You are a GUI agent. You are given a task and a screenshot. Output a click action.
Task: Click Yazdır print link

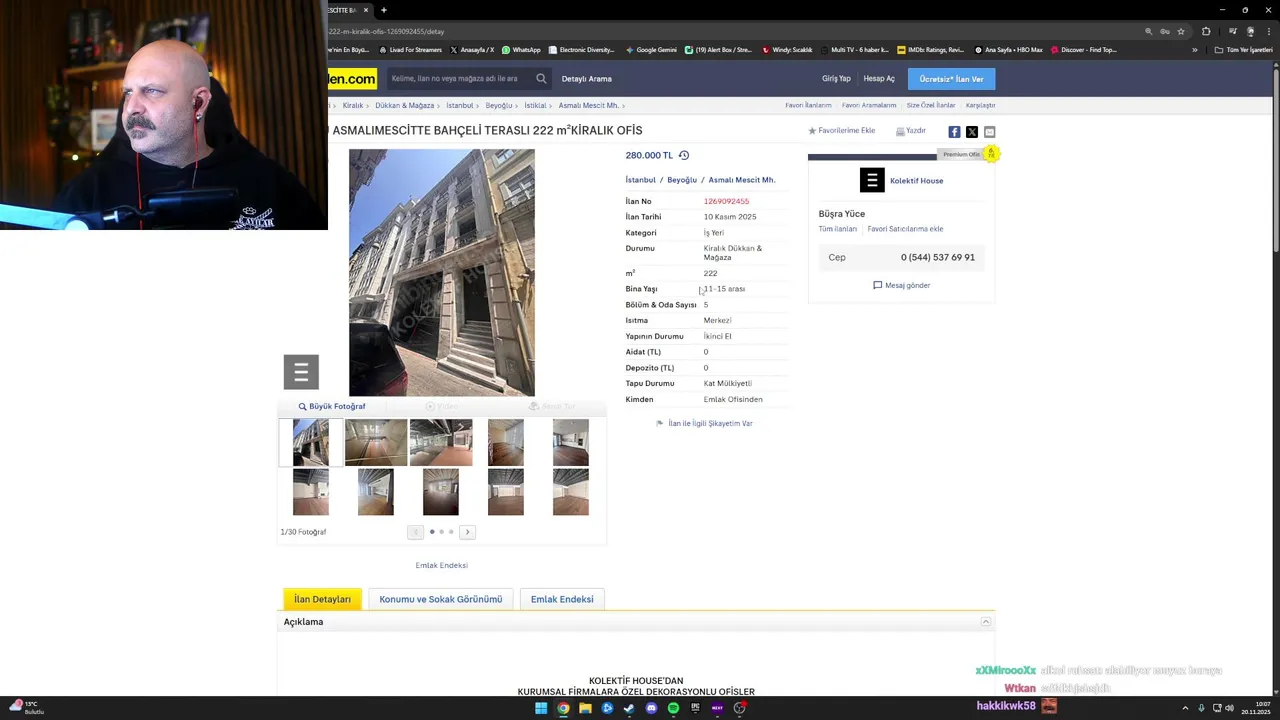(x=911, y=131)
